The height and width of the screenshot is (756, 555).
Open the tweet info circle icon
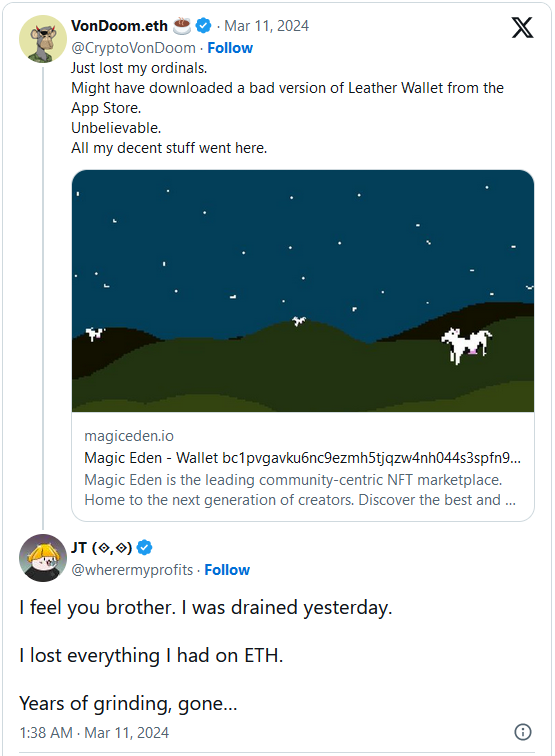coord(523,732)
